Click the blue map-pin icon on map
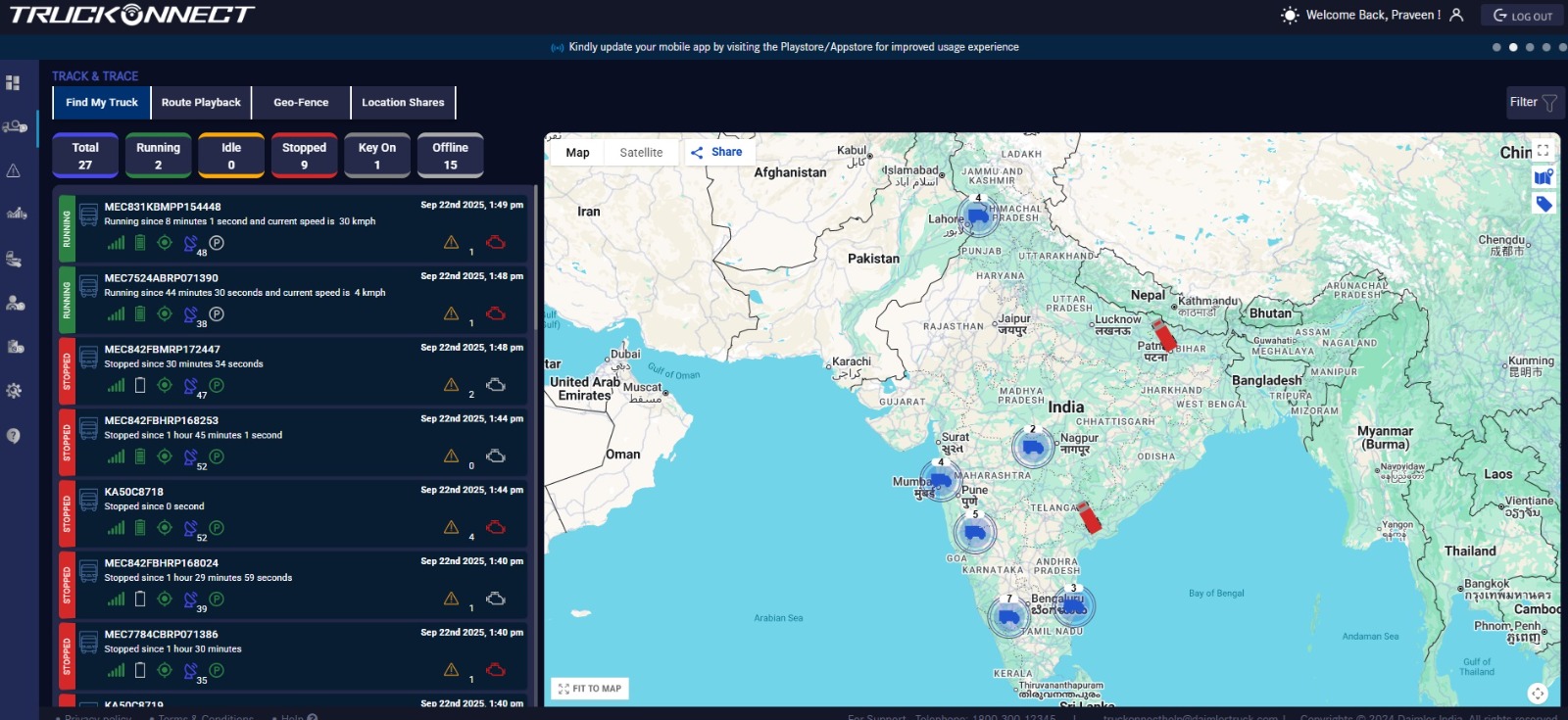 click(1543, 177)
